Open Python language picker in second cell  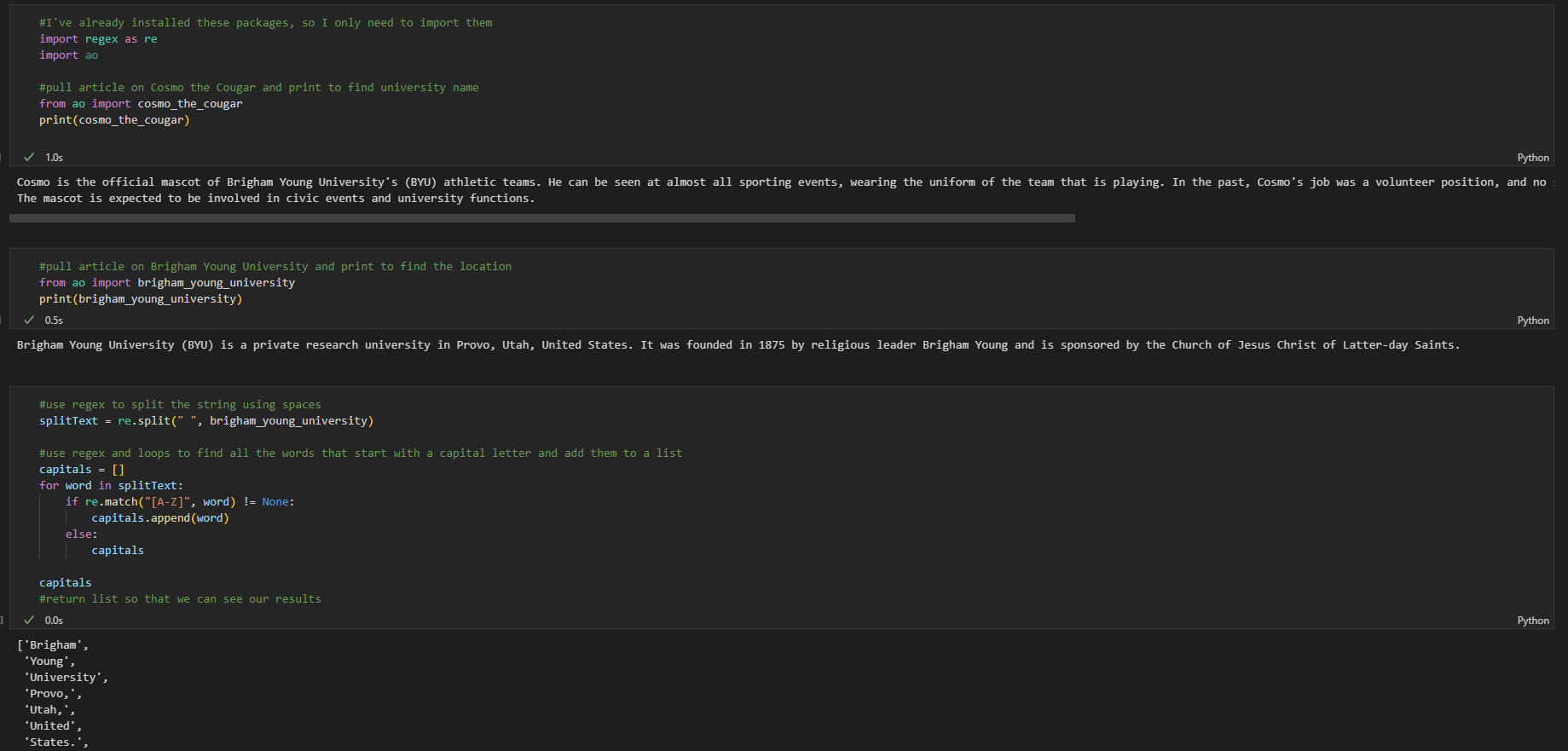tap(1532, 321)
